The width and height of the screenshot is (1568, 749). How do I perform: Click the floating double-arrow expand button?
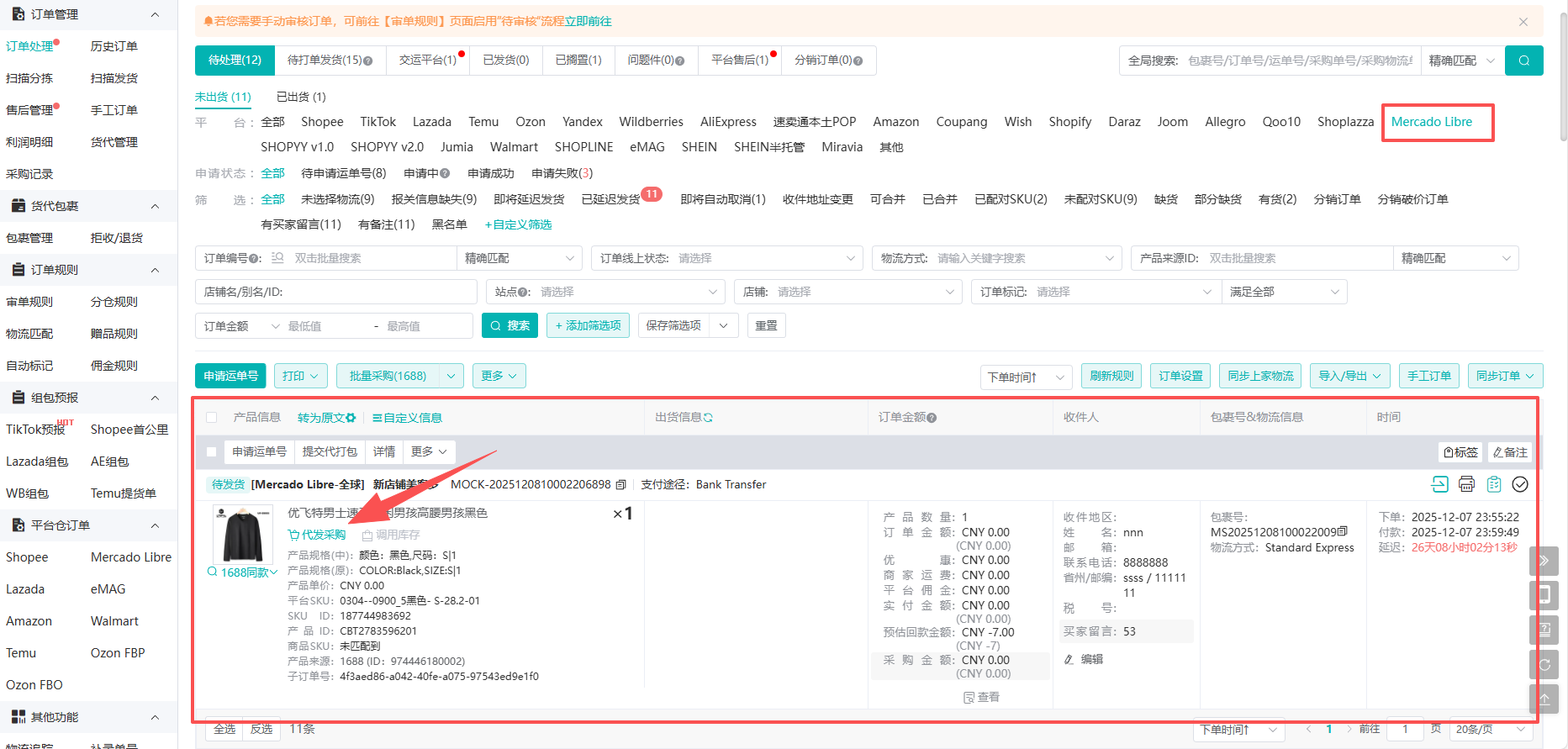pos(1544,561)
